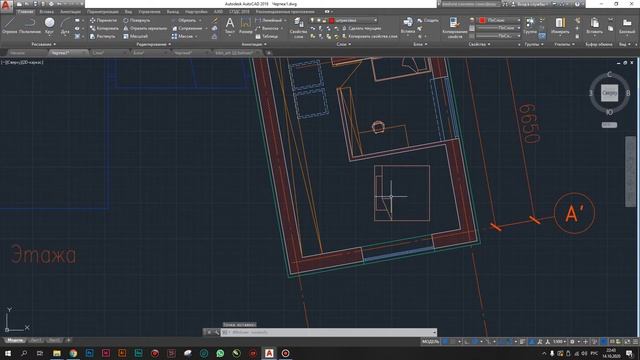Open command line history dropdown arrow

click(434, 332)
